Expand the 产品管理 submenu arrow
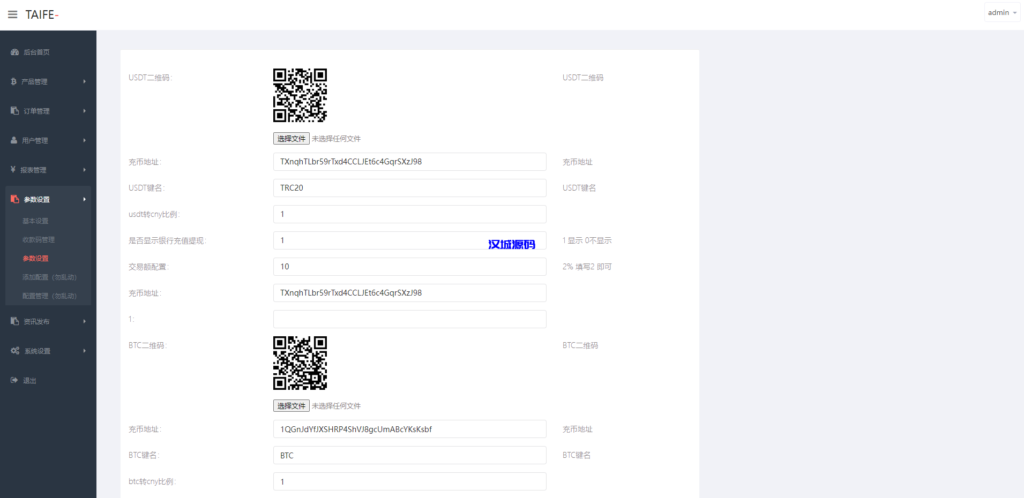1024x498 pixels. pyautogui.click(x=84, y=81)
